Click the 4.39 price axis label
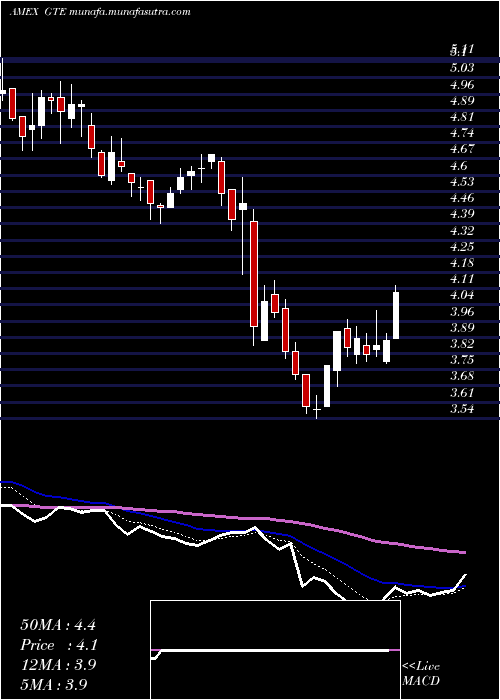The height and width of the screenshot is (700, 500). pos(462,213)
